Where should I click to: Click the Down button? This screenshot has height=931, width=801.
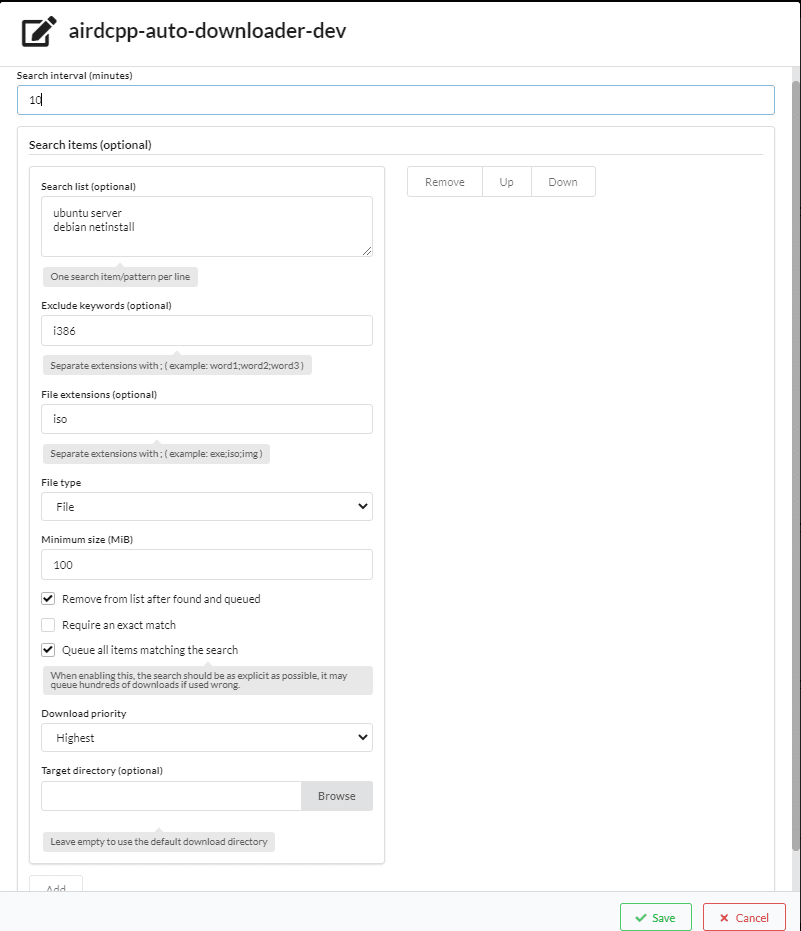click(x=562, y=181)
